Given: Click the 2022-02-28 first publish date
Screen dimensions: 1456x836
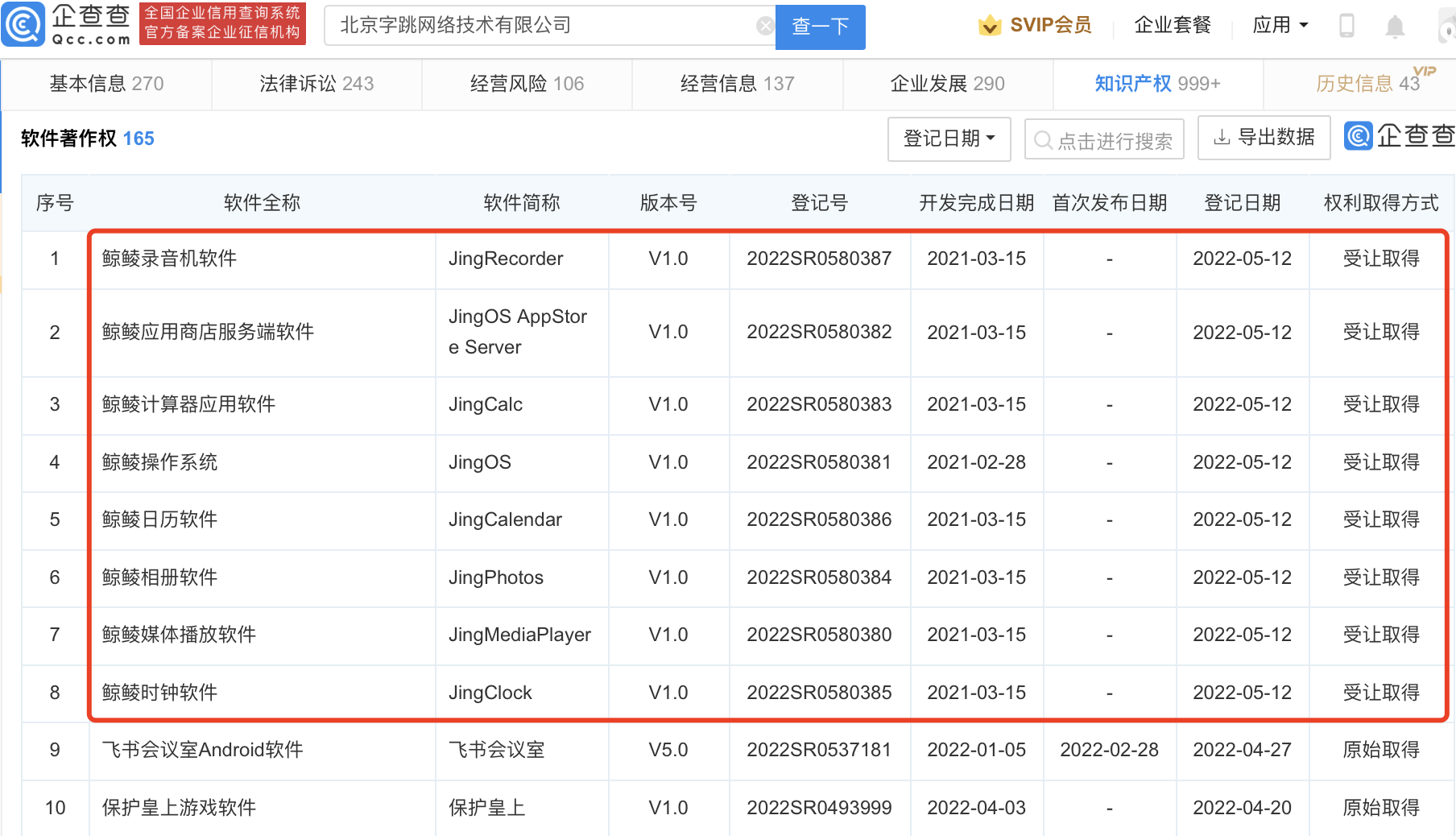Looking at the screenshot, I should coord(1109,750).
